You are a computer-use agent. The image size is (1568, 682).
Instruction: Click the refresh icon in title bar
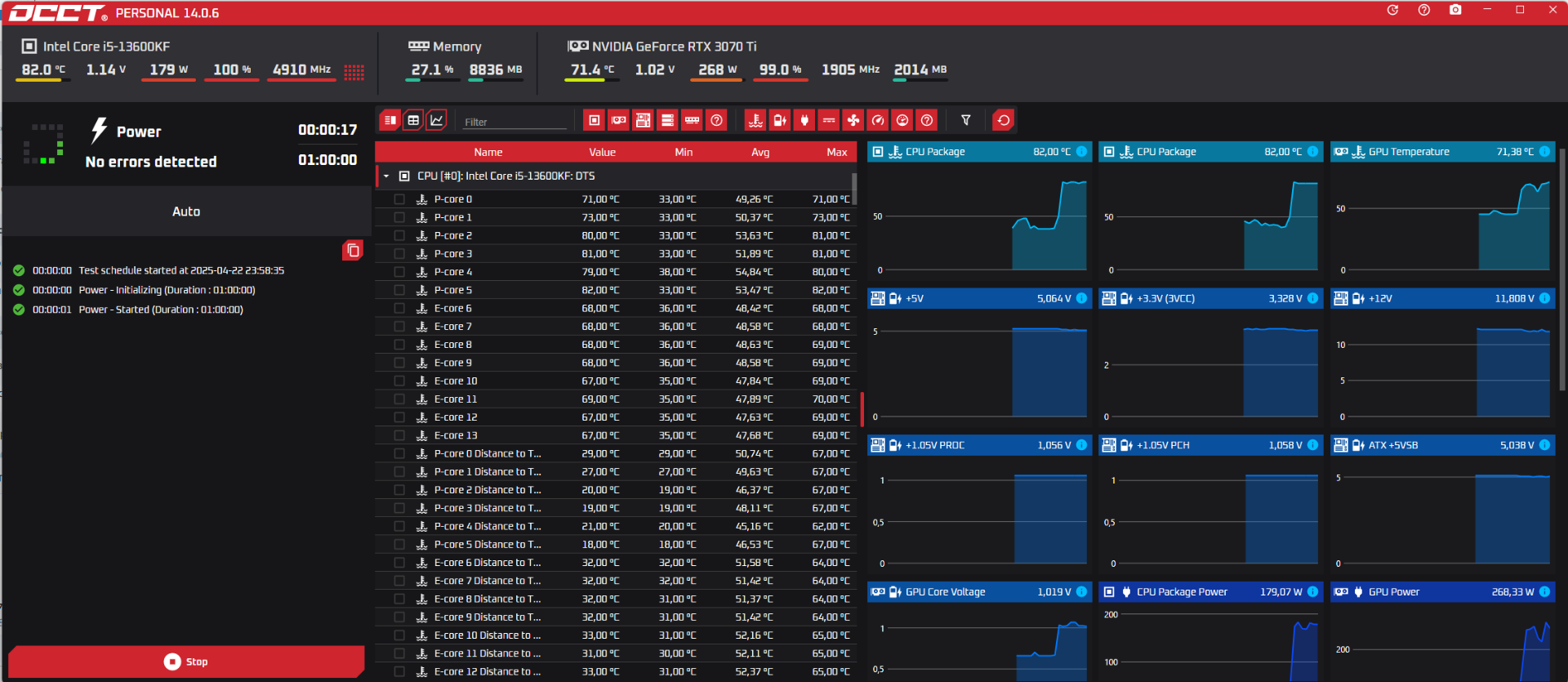(1392, 10)
